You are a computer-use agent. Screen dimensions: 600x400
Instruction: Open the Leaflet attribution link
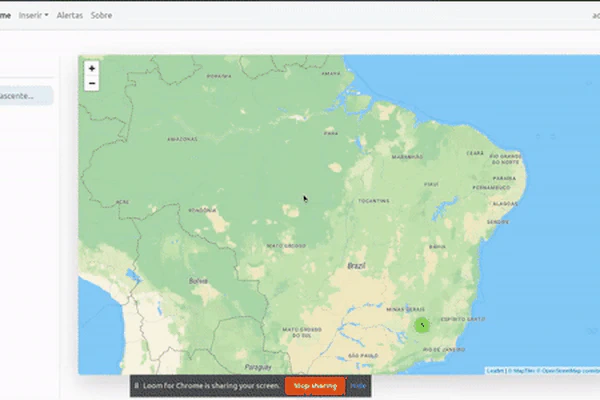pyautogui.click(x=495, y=371)
